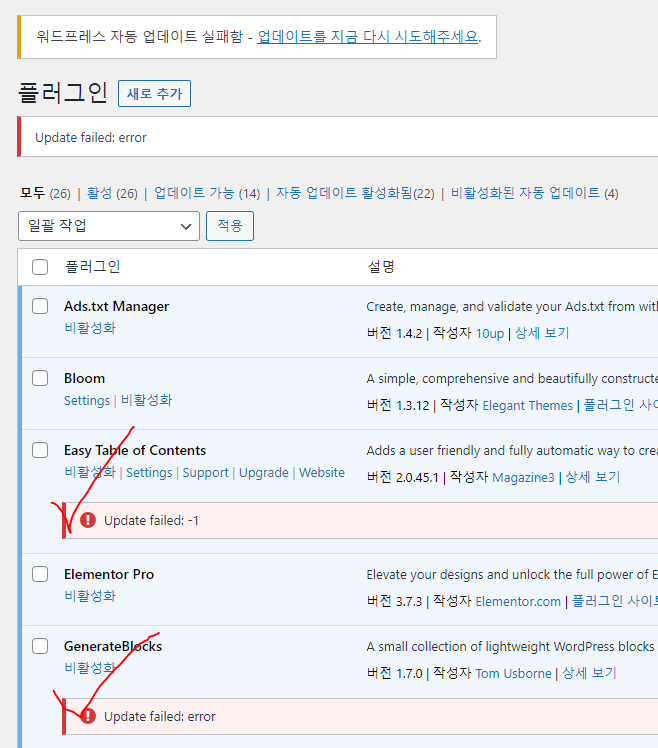
Task: Check the GenerateBlocks plugin checkbox
Action: click(40, 646)
